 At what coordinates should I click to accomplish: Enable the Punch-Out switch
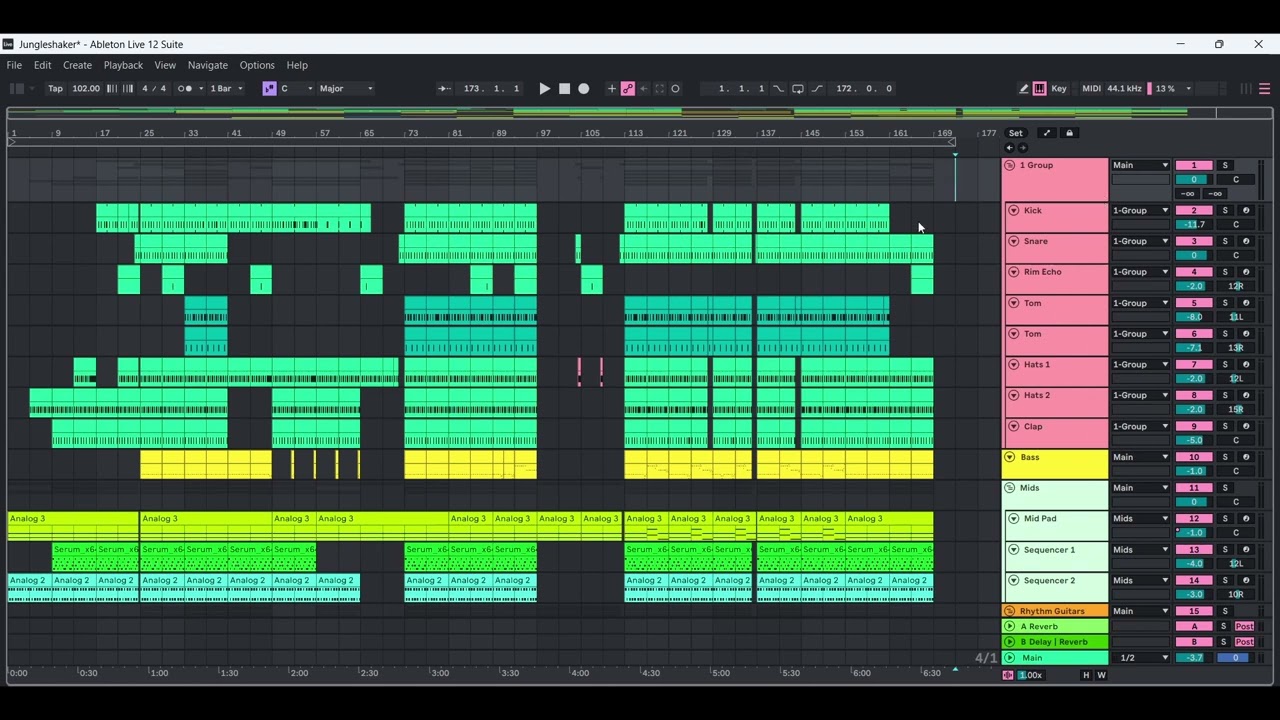(817, 88)
